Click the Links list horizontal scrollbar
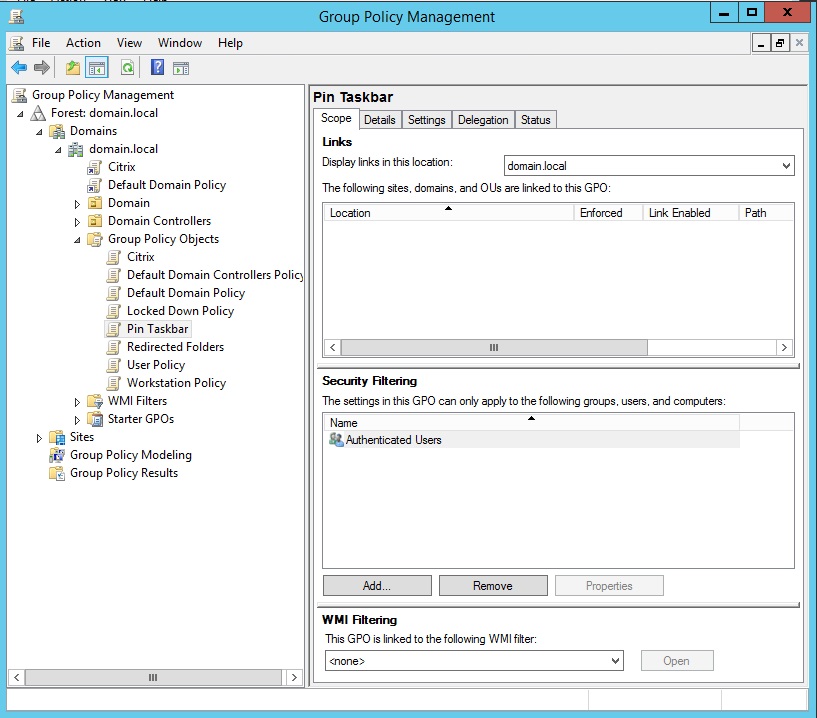This screenshot has width=817, height=718. (493, 347)
